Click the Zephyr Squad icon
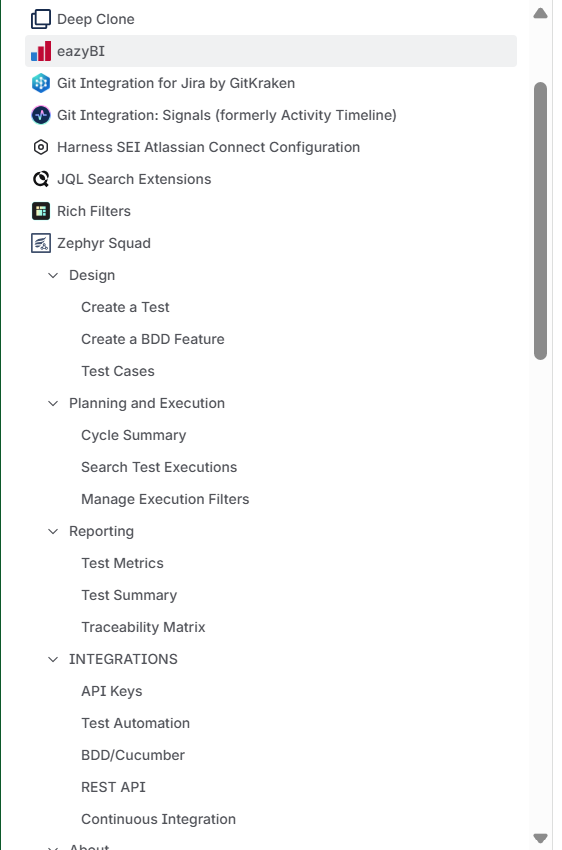Screen dimensions: 562x850 tap(41, 243)
